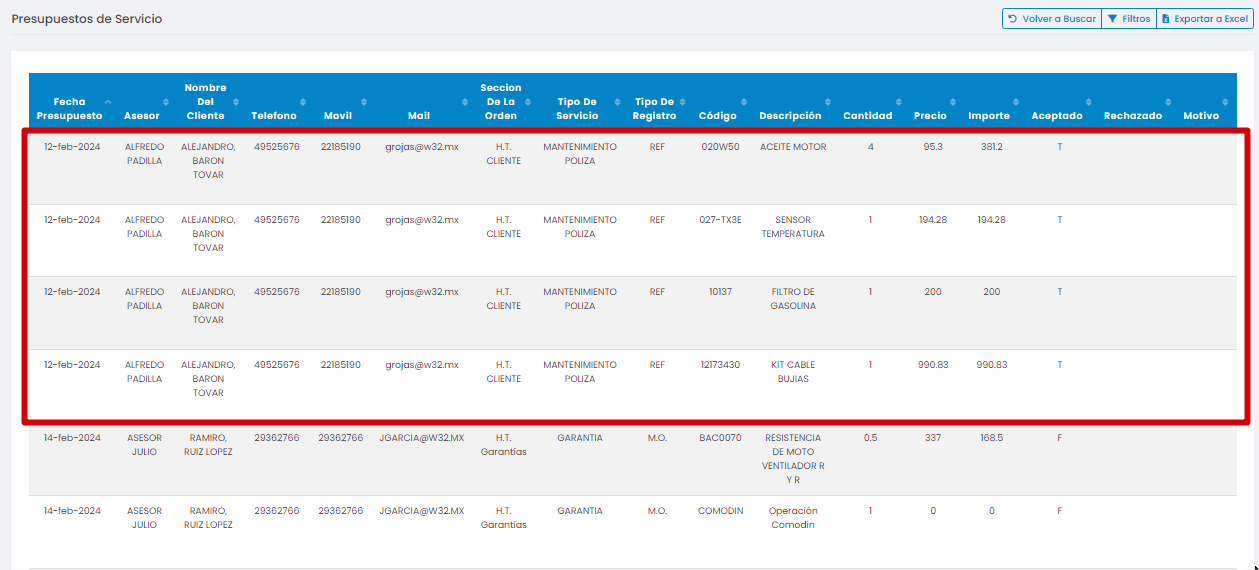
Task: Click code cell 027-TX3E
Action: [720, 220]
